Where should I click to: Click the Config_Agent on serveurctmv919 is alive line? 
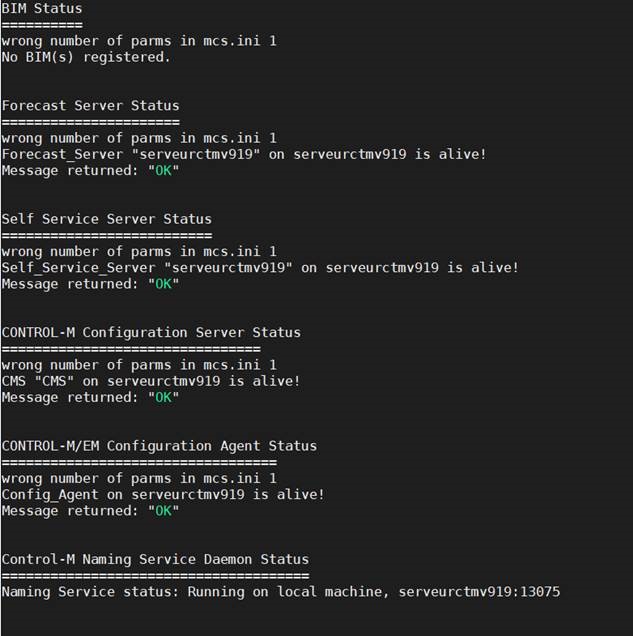pyautogui.click(x=163, y=495)
